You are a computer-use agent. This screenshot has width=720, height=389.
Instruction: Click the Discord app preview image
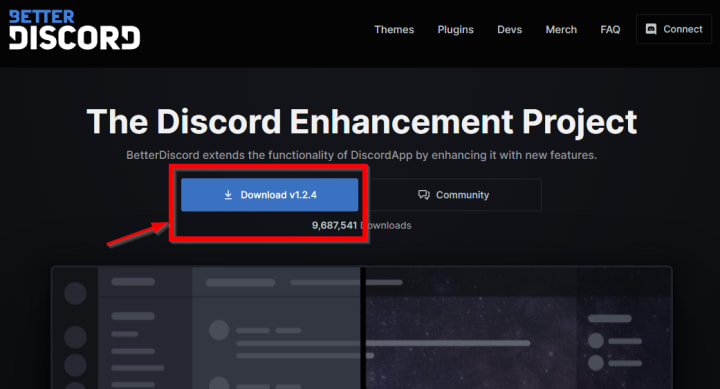pyautogui.click(x=362, y=327)
